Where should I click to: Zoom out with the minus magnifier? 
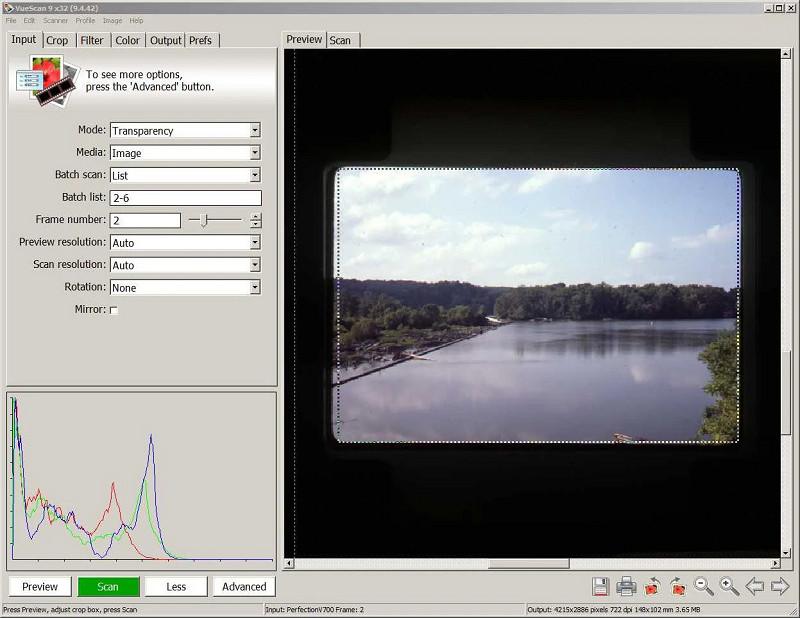[x=704, y=587]
